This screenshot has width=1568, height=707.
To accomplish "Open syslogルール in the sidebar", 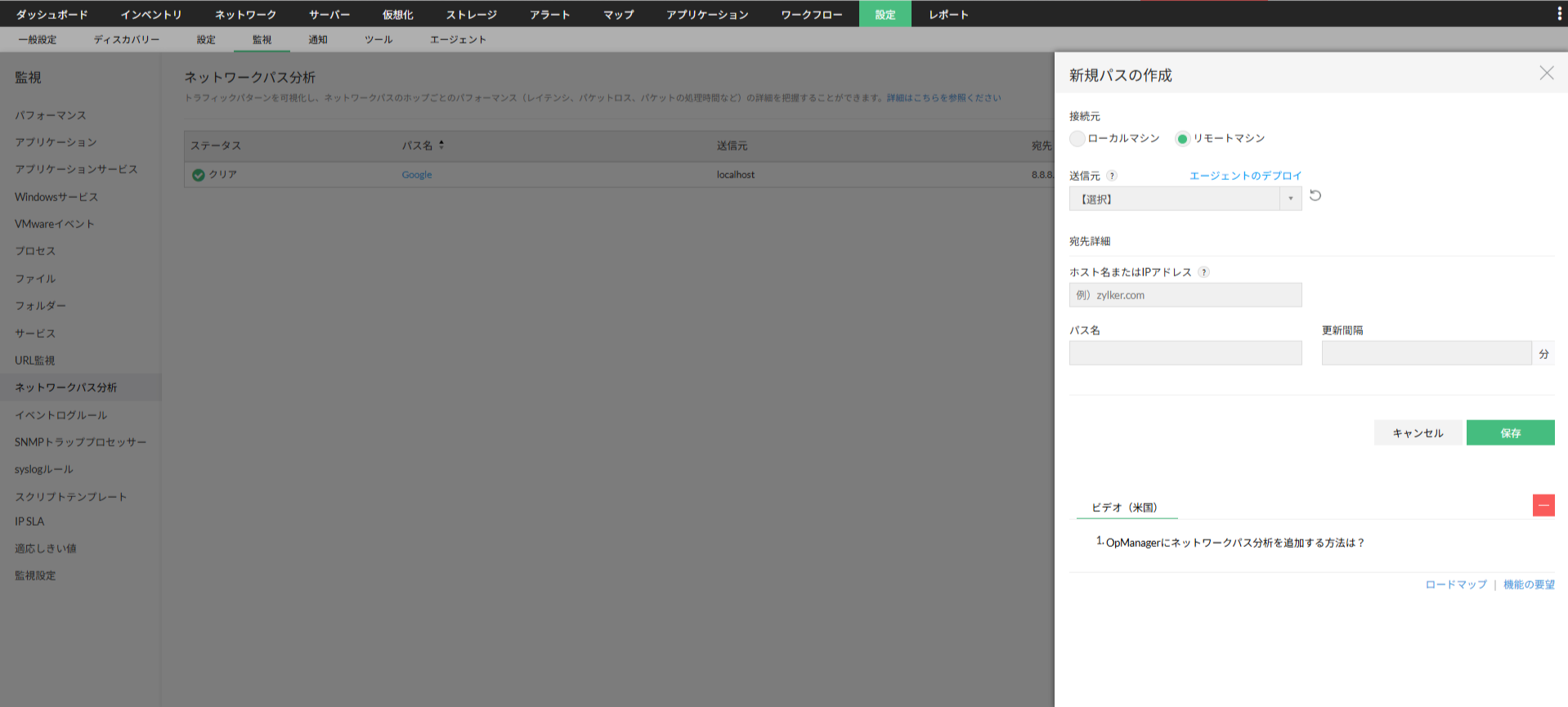I will (43, 469).
